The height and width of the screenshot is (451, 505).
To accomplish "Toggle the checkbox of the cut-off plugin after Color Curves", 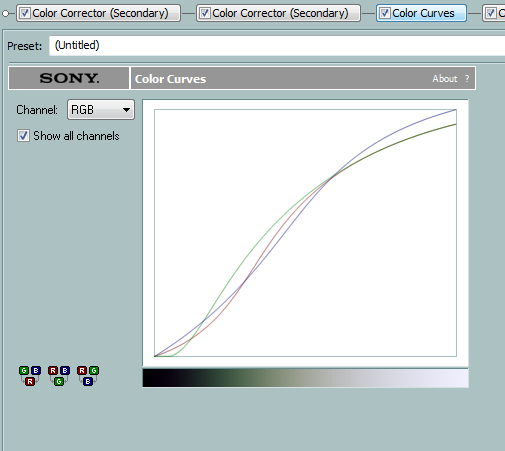I will 491,13.
